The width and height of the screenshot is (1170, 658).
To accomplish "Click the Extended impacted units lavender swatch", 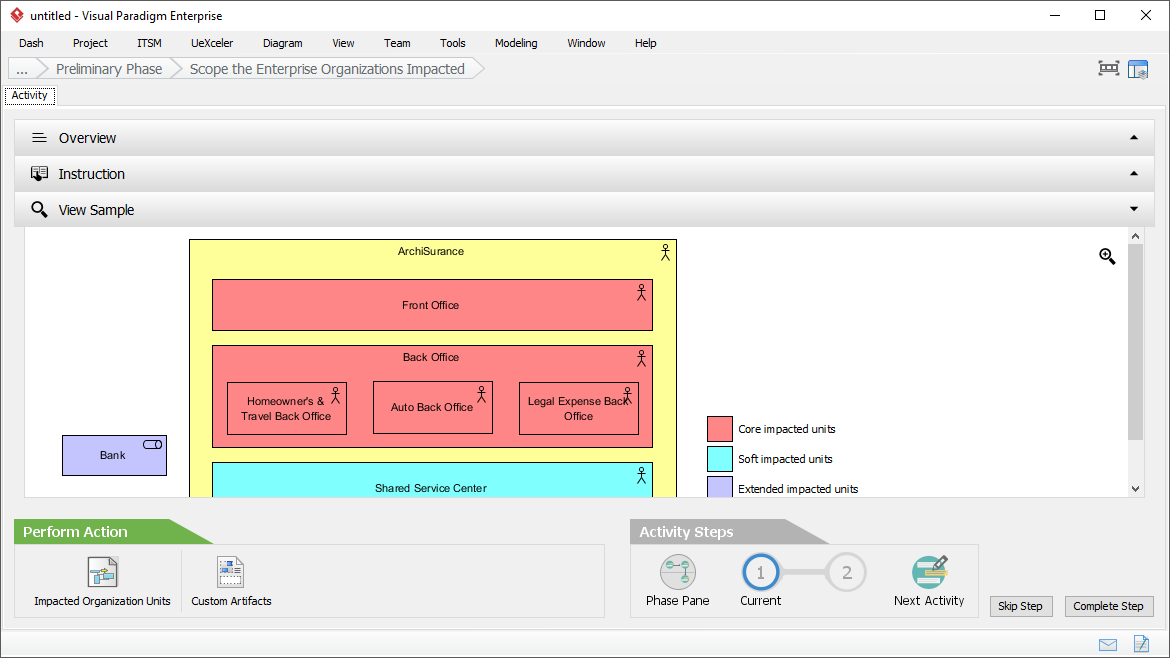I will pyautogui.click(x=719, y=486).
